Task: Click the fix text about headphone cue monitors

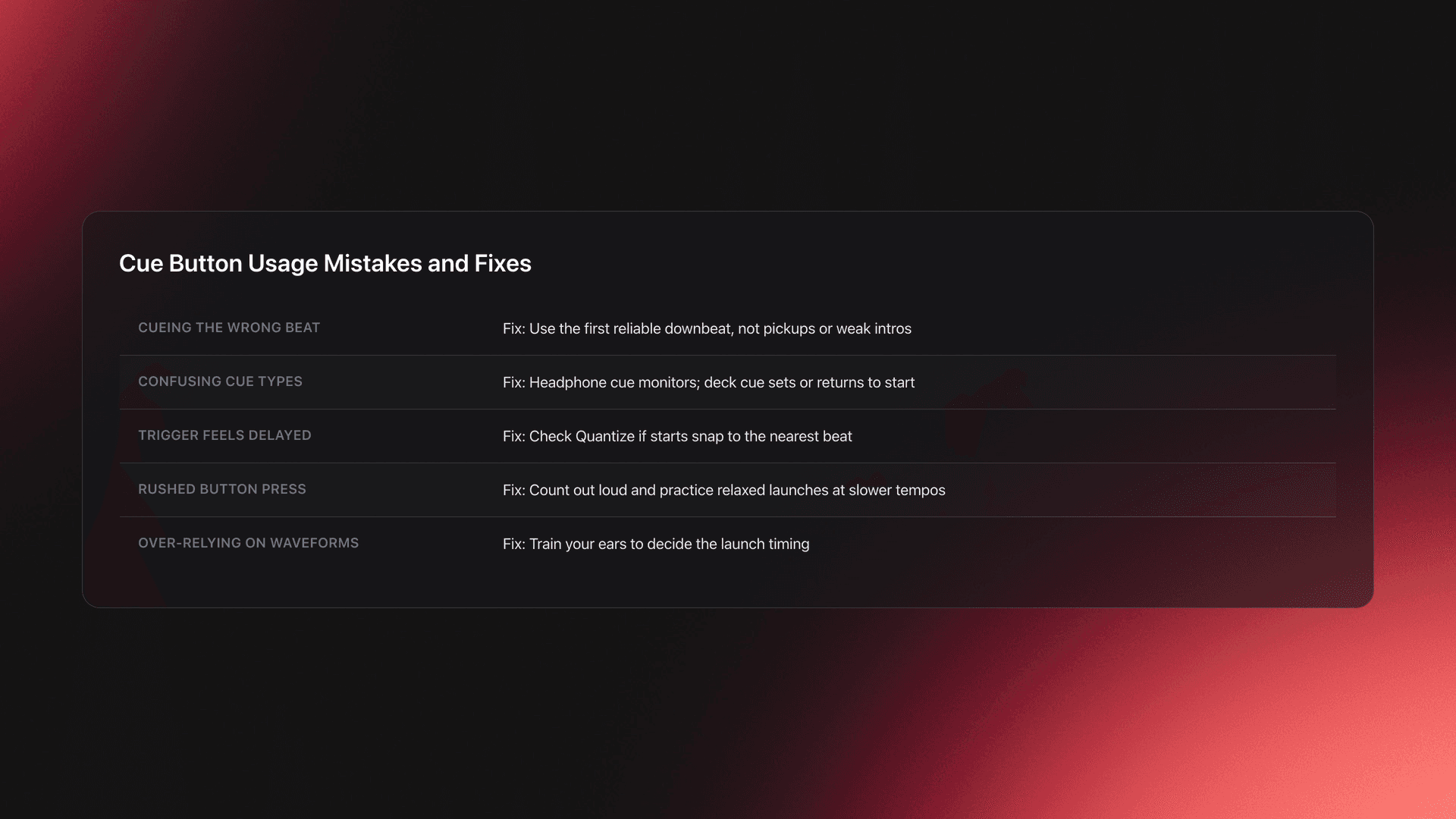Action: coord(708,382)
